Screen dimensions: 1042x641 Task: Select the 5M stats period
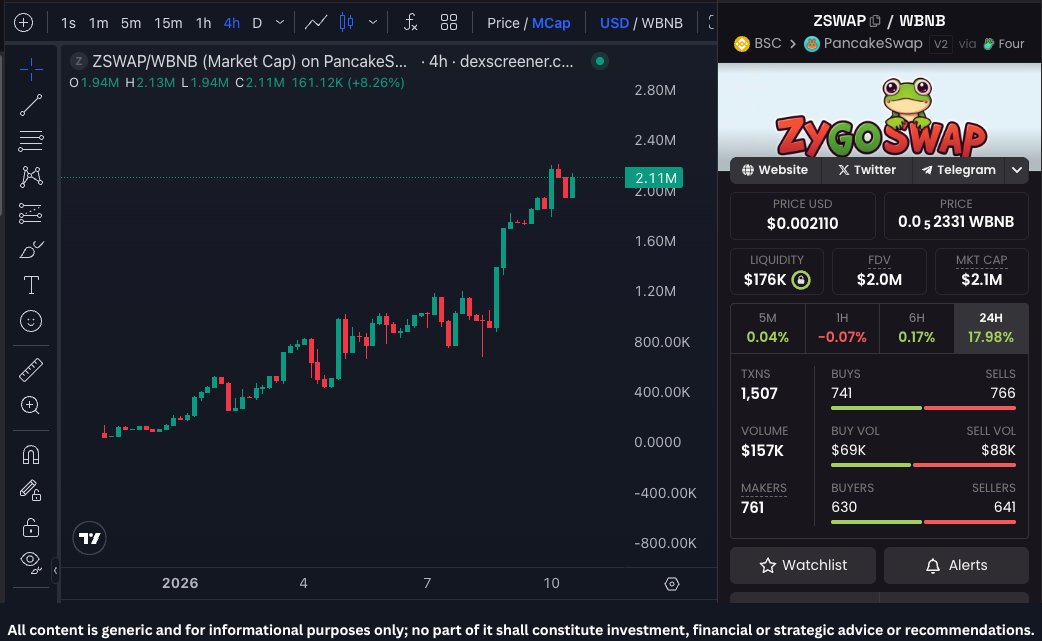[768, 328]
